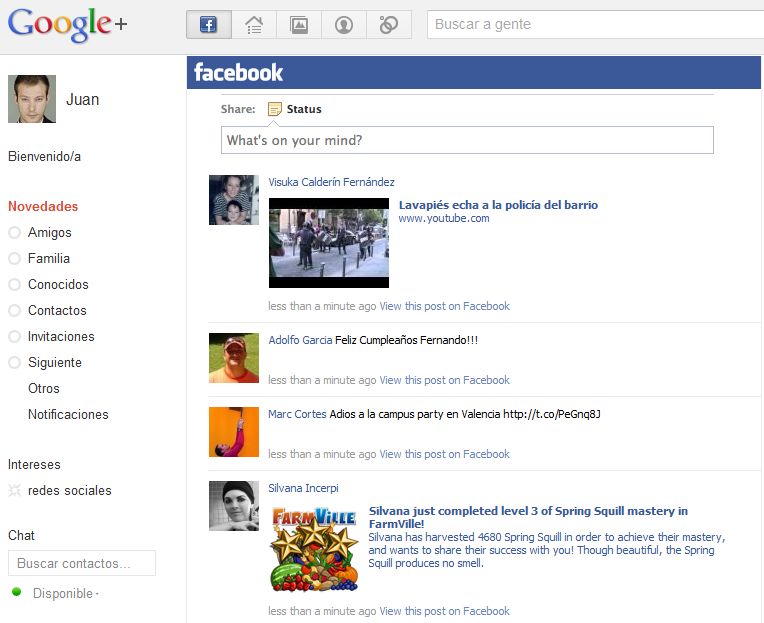The height and width of the screenshot is (623, 764).
Task: View Silvana's post on Facebook
Action: (444, 611)
